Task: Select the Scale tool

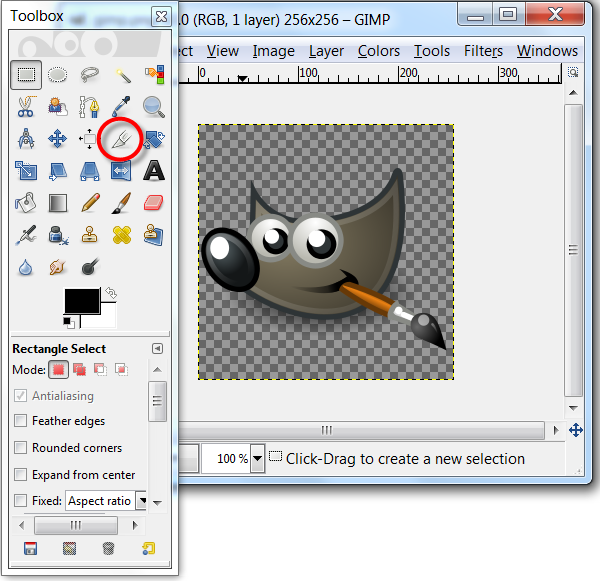Action: coord(26,171)
